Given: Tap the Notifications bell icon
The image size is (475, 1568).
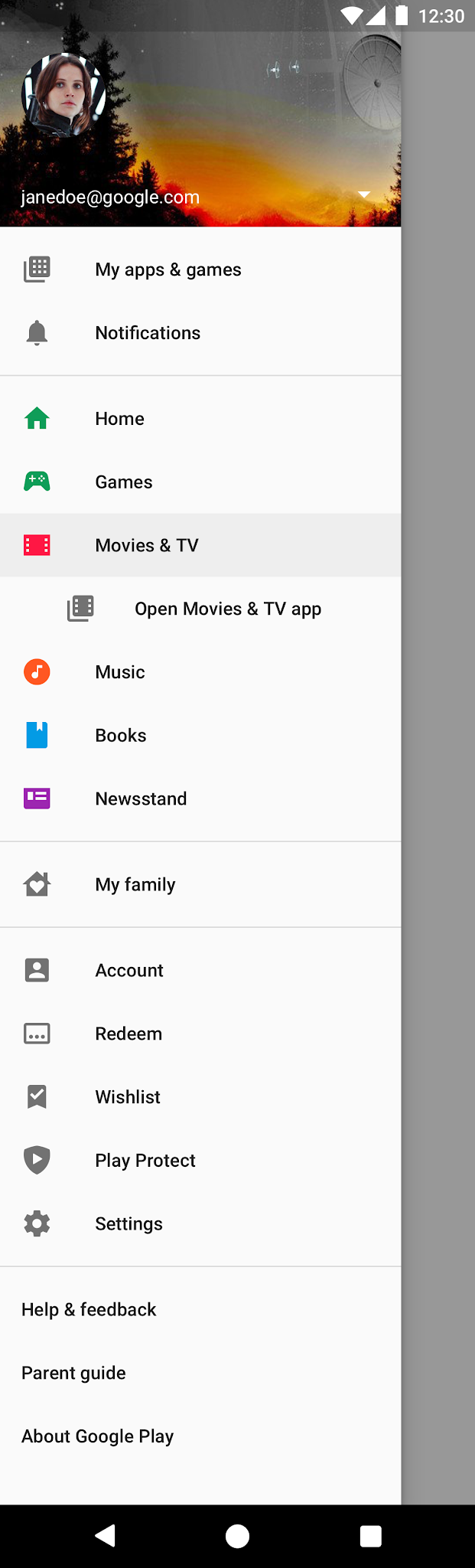Looking at the screenshot, I should (37, 333).
